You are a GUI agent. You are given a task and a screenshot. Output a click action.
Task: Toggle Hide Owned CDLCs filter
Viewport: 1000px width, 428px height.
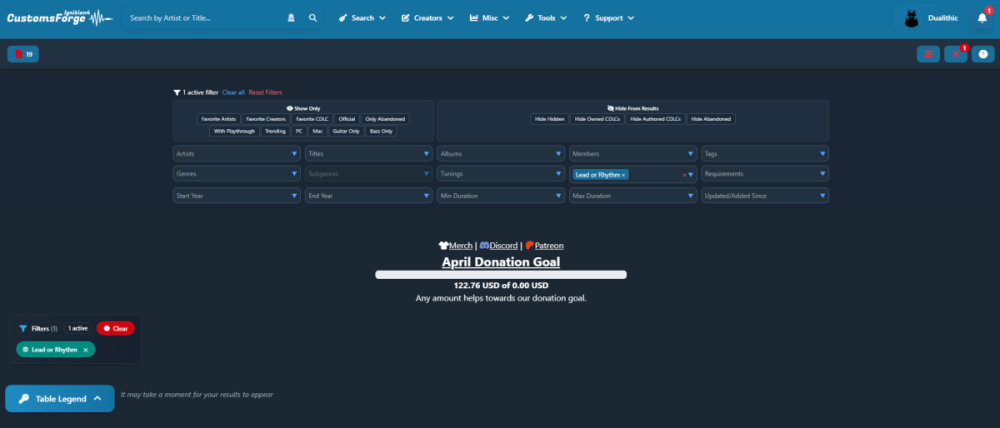pyautogui.click(x=597, y=119)
